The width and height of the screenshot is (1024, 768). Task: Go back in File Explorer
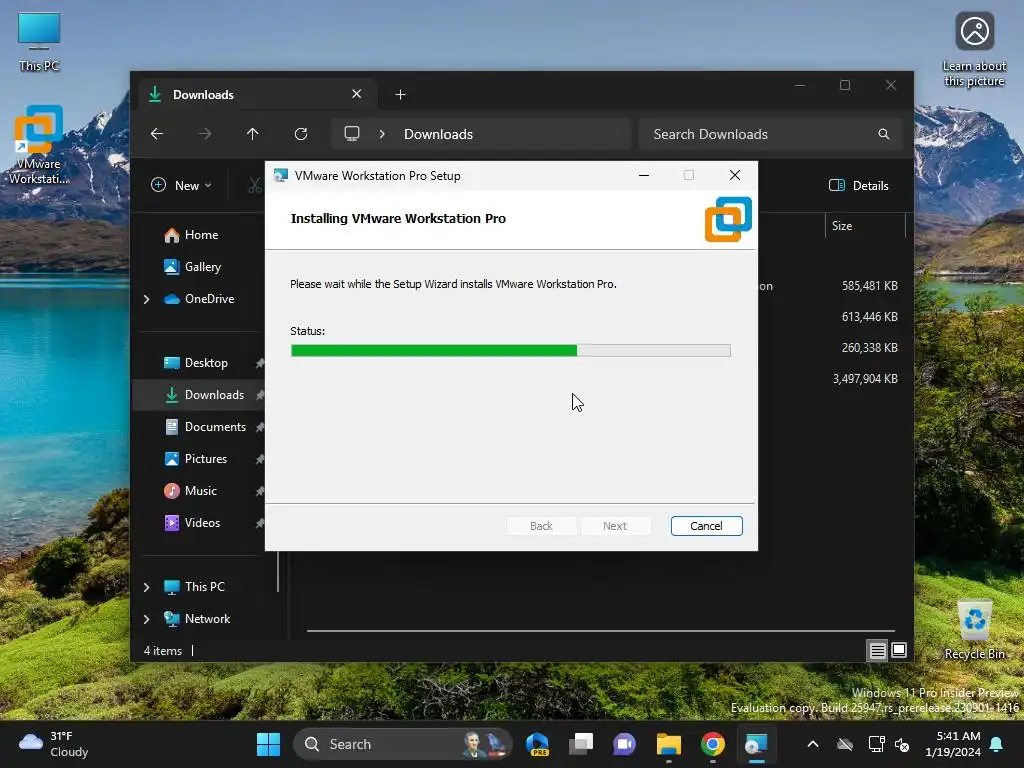(157, 134)
